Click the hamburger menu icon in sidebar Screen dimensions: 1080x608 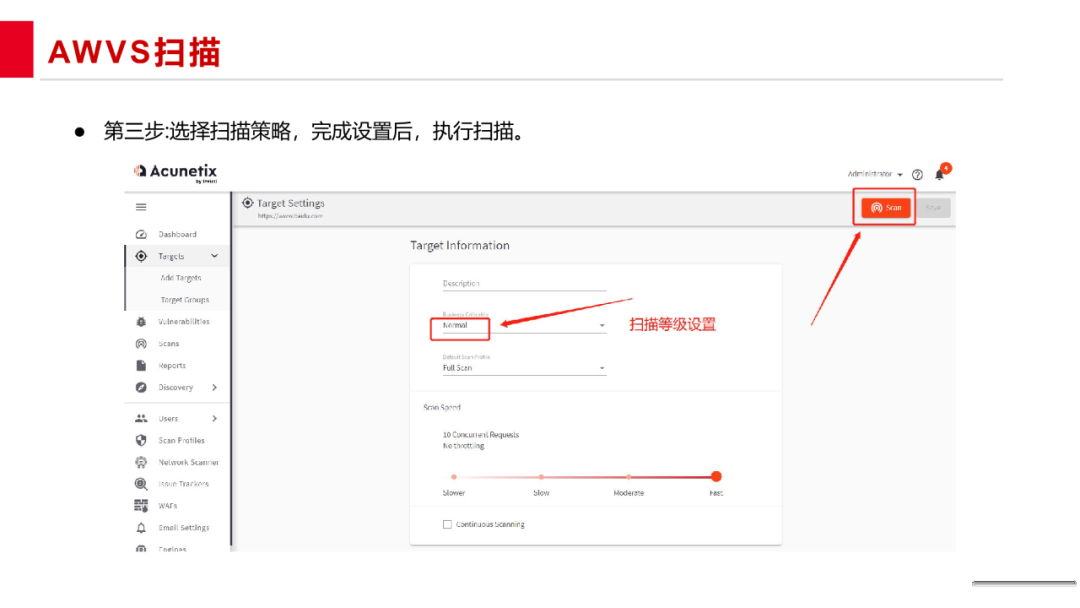[x=141, y=207]
